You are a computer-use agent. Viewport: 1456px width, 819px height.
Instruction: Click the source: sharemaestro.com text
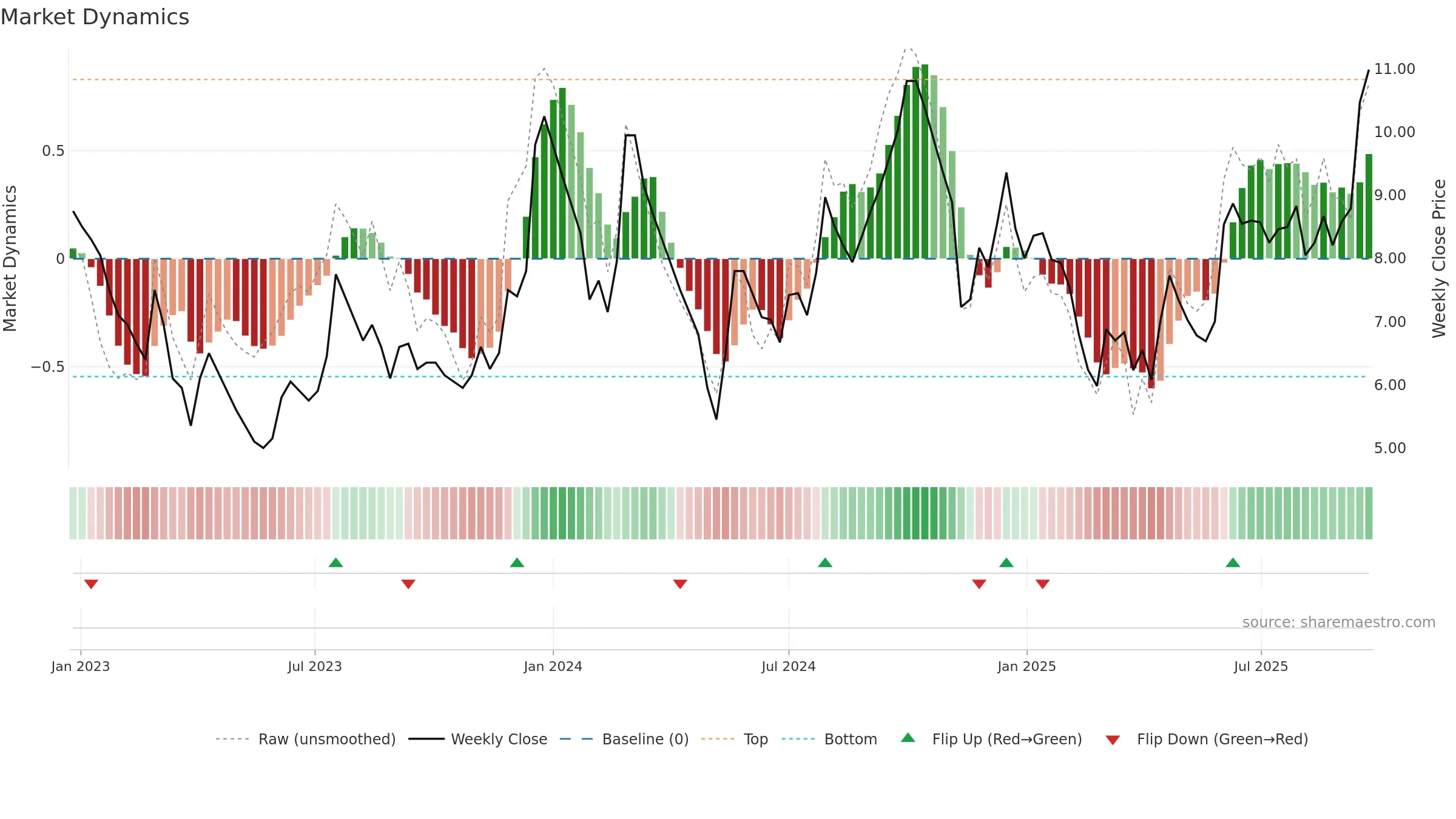tap(1339, 622)
